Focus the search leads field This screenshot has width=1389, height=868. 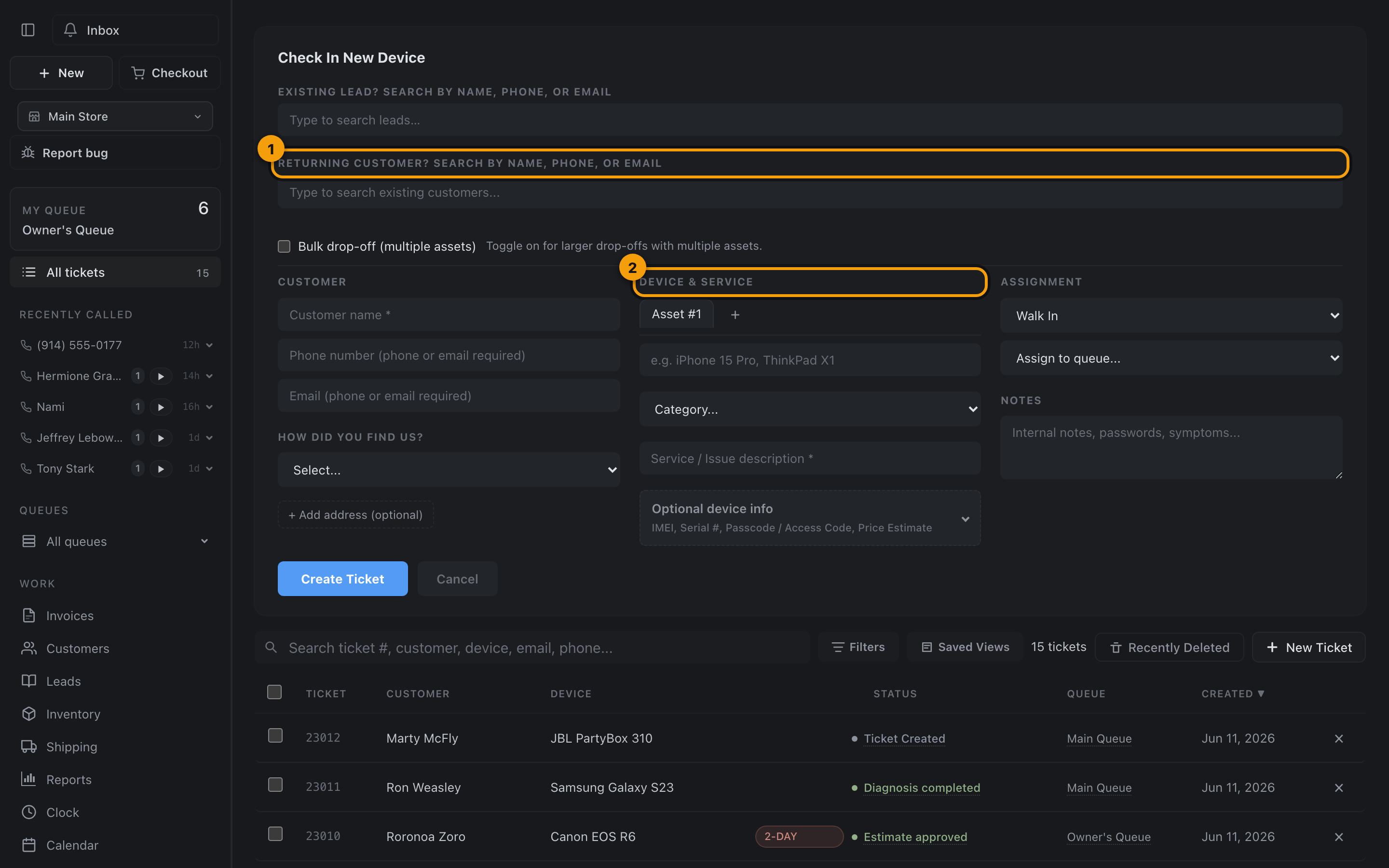coord(810,120)
